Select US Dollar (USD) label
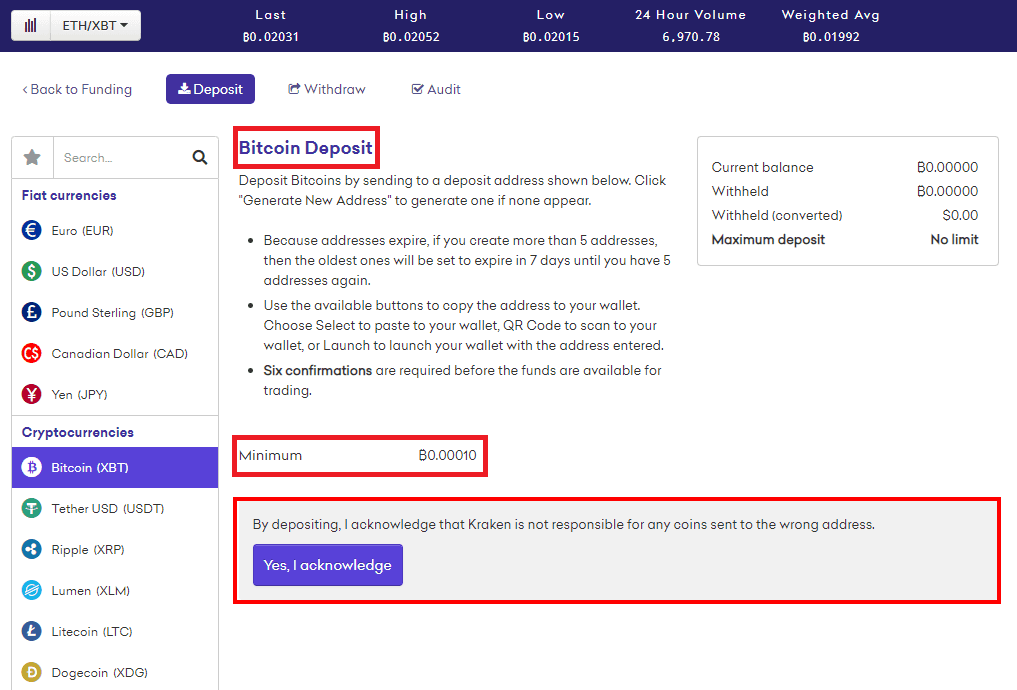The image size is (1017, 690). 98,272
